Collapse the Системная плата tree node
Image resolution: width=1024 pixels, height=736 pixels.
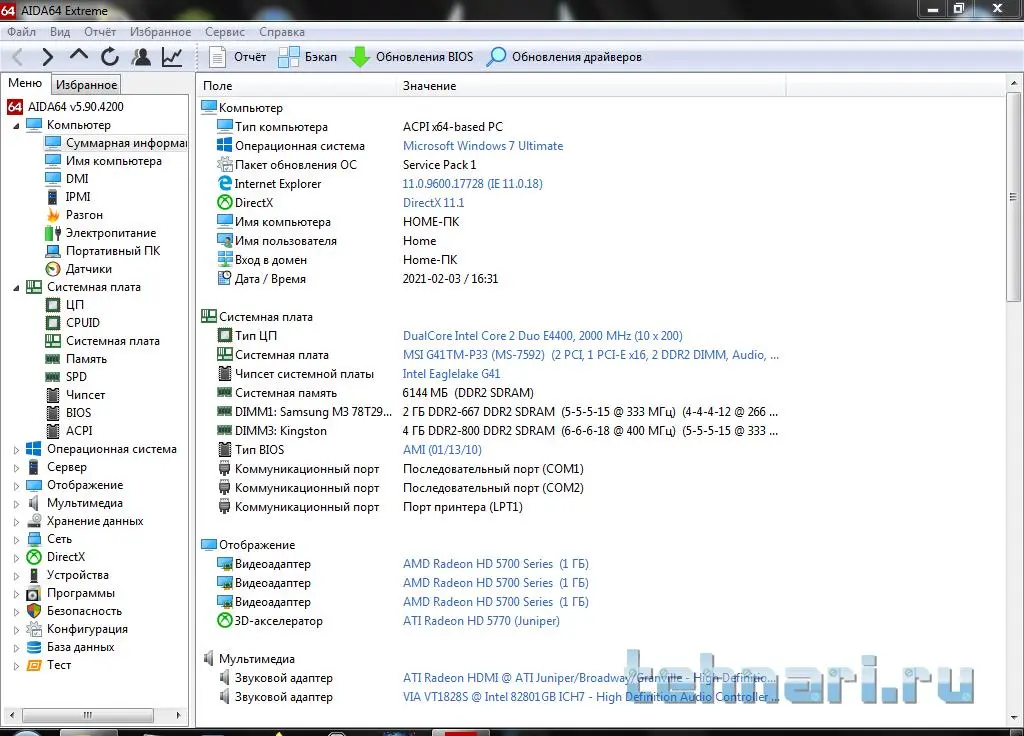tap(16, 287)
